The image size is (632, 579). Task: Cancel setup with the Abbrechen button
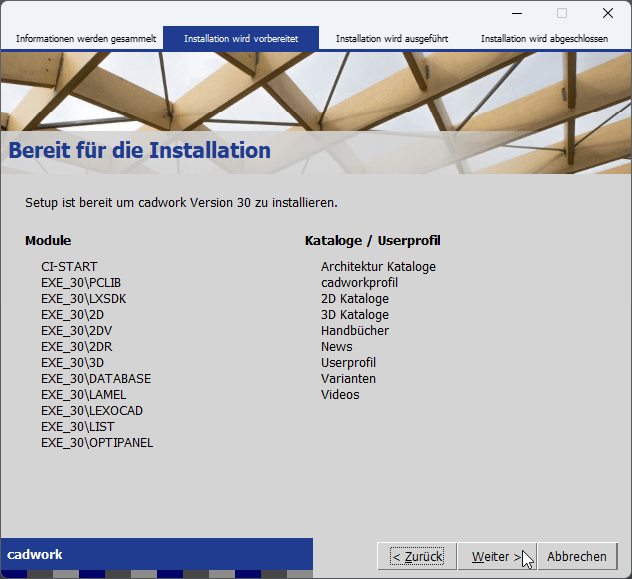577,556
